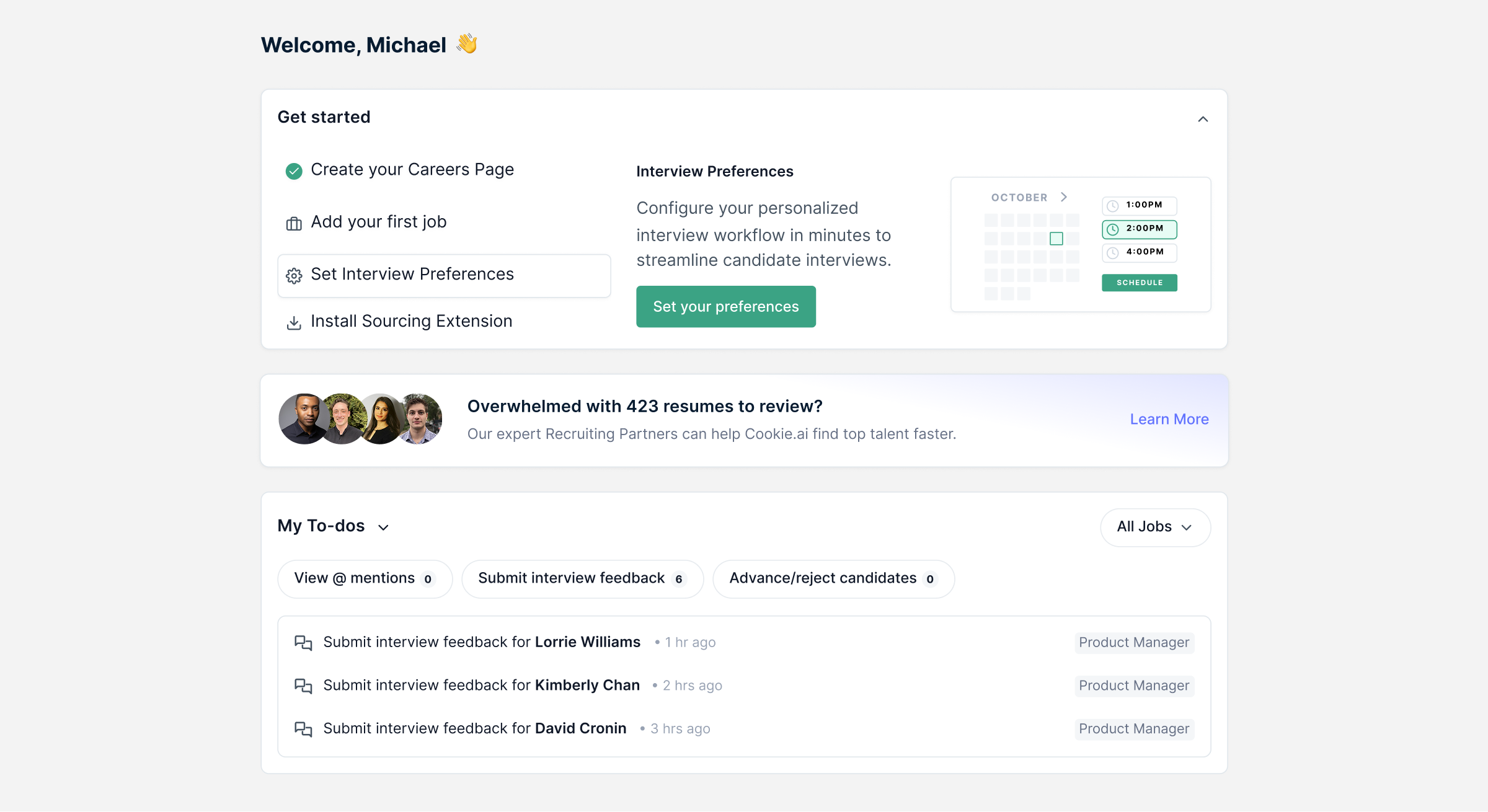This screenshot has width=1488, height=812.
Task: Select the 1:00PM time slot
Action: 1139,205
